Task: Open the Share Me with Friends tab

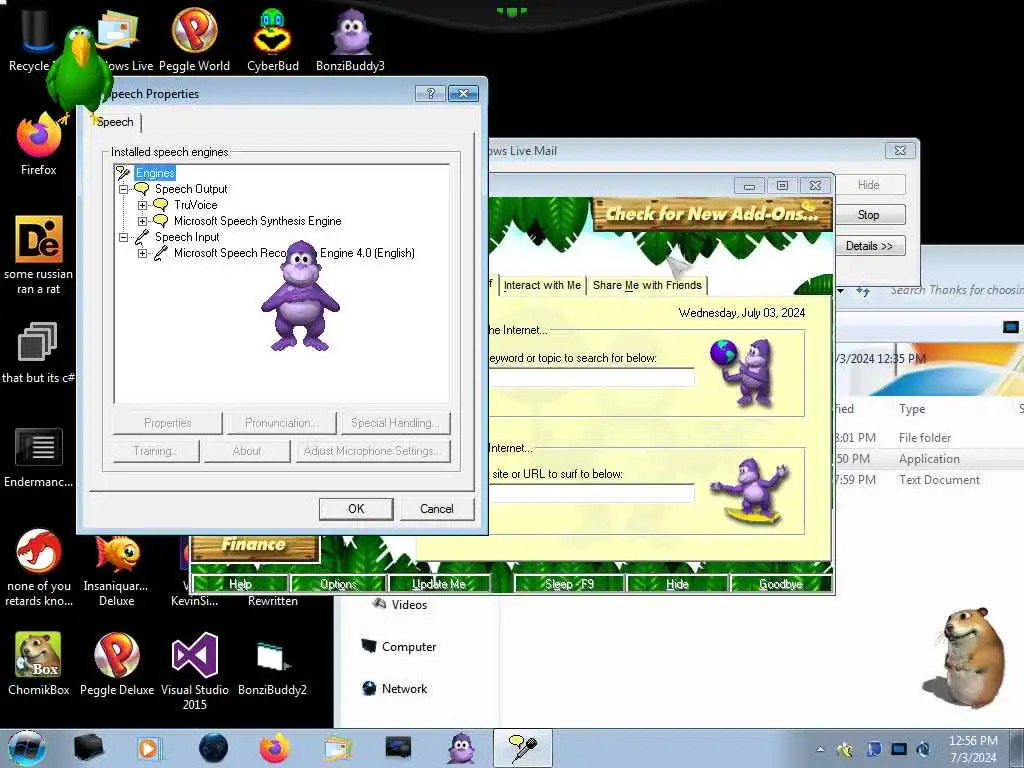Action: tap(647, 285)
